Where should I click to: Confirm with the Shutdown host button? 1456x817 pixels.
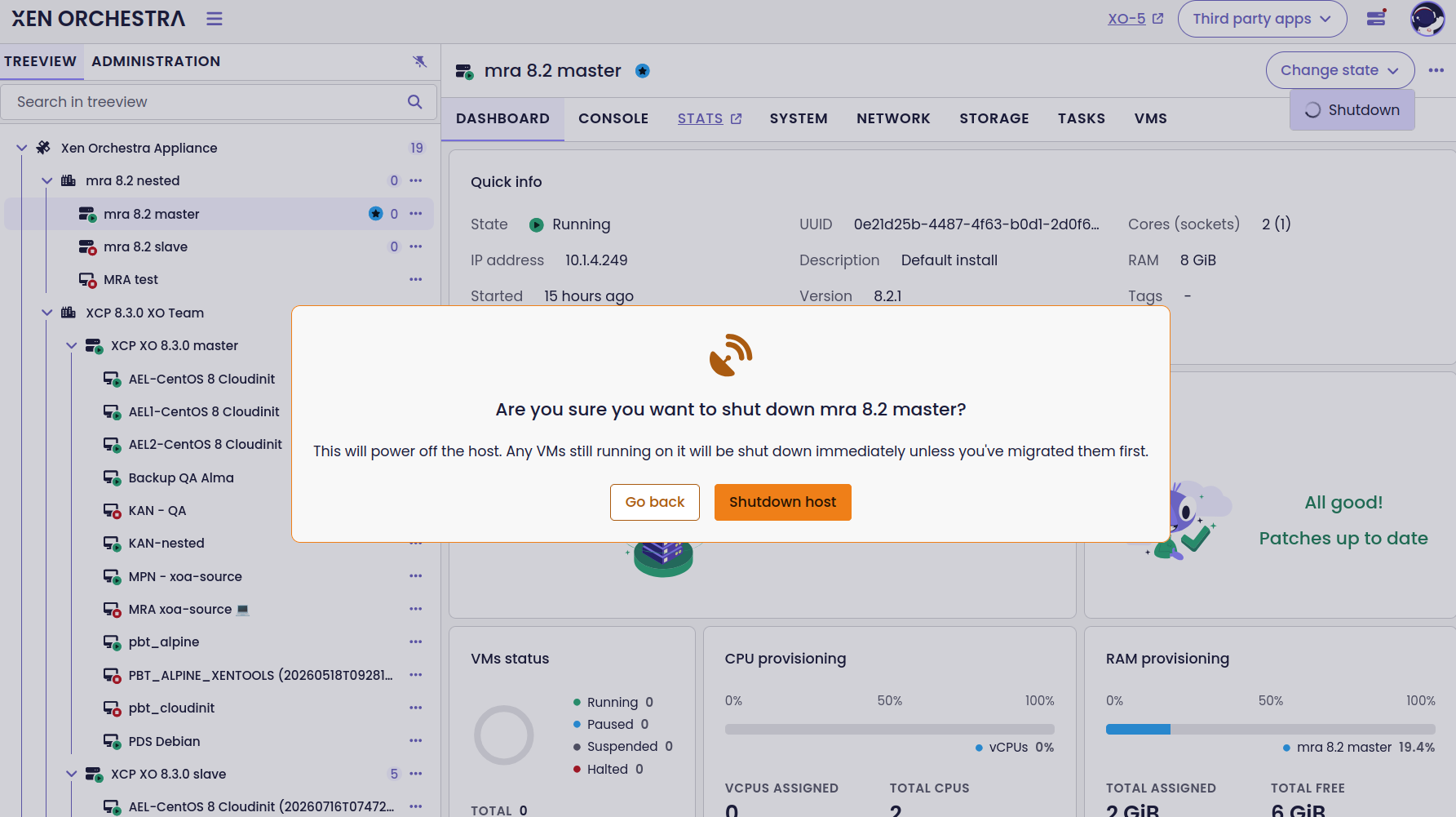click(x=783, y=502)
